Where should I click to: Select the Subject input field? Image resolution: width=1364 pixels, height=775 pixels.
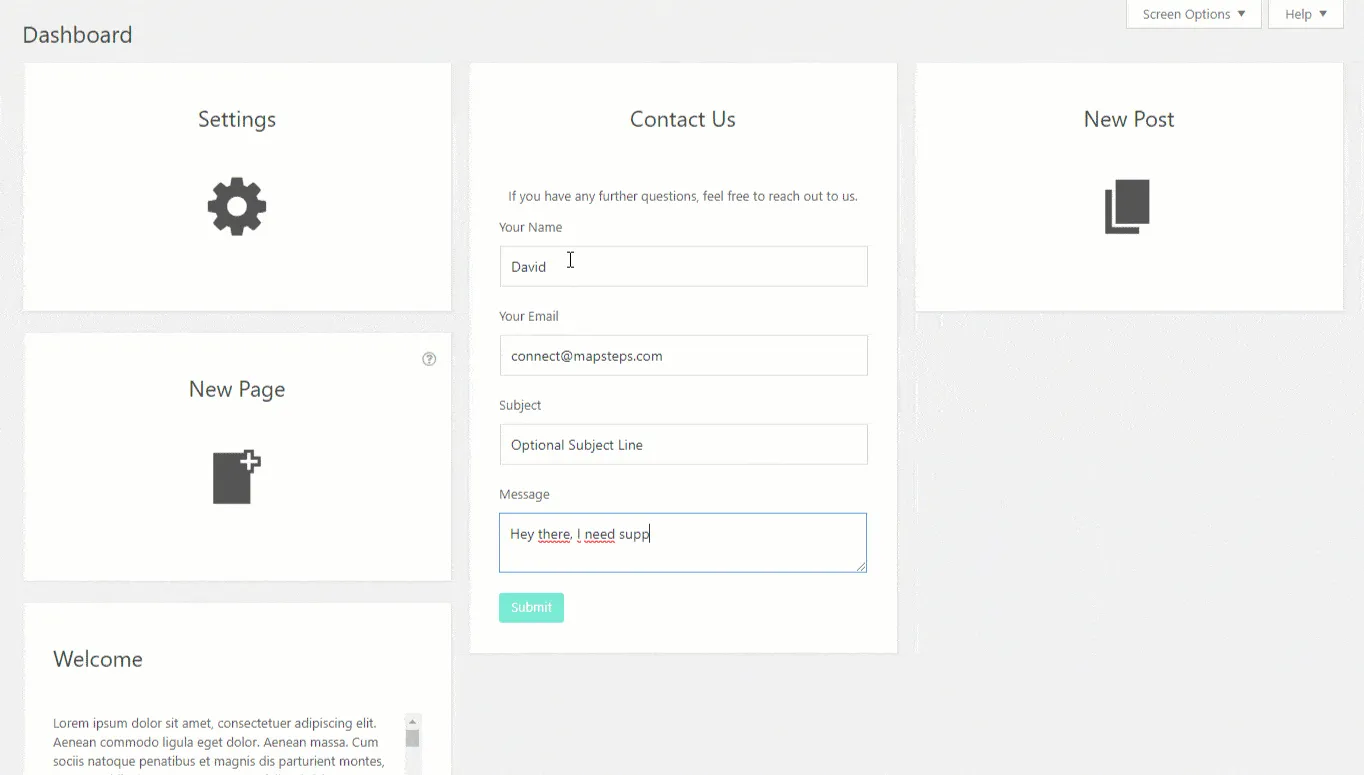683,444
